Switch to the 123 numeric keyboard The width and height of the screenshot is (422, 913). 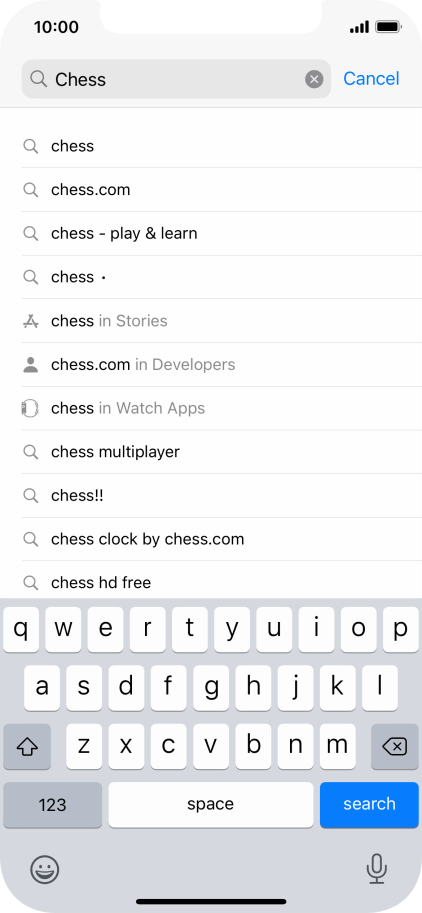click(52, 805)
